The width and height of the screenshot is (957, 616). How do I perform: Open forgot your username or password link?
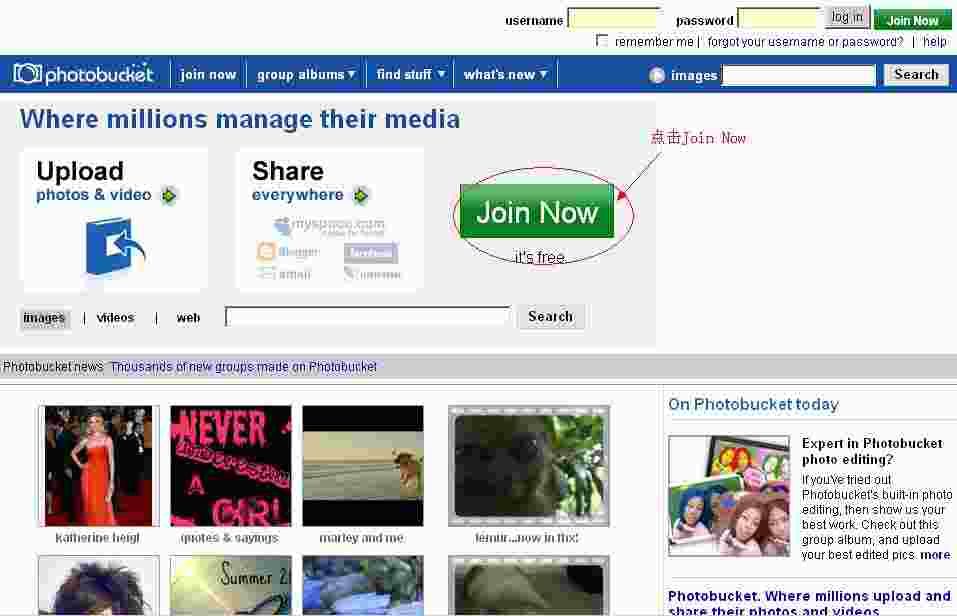pyautogui.click(x=805, y=42)
